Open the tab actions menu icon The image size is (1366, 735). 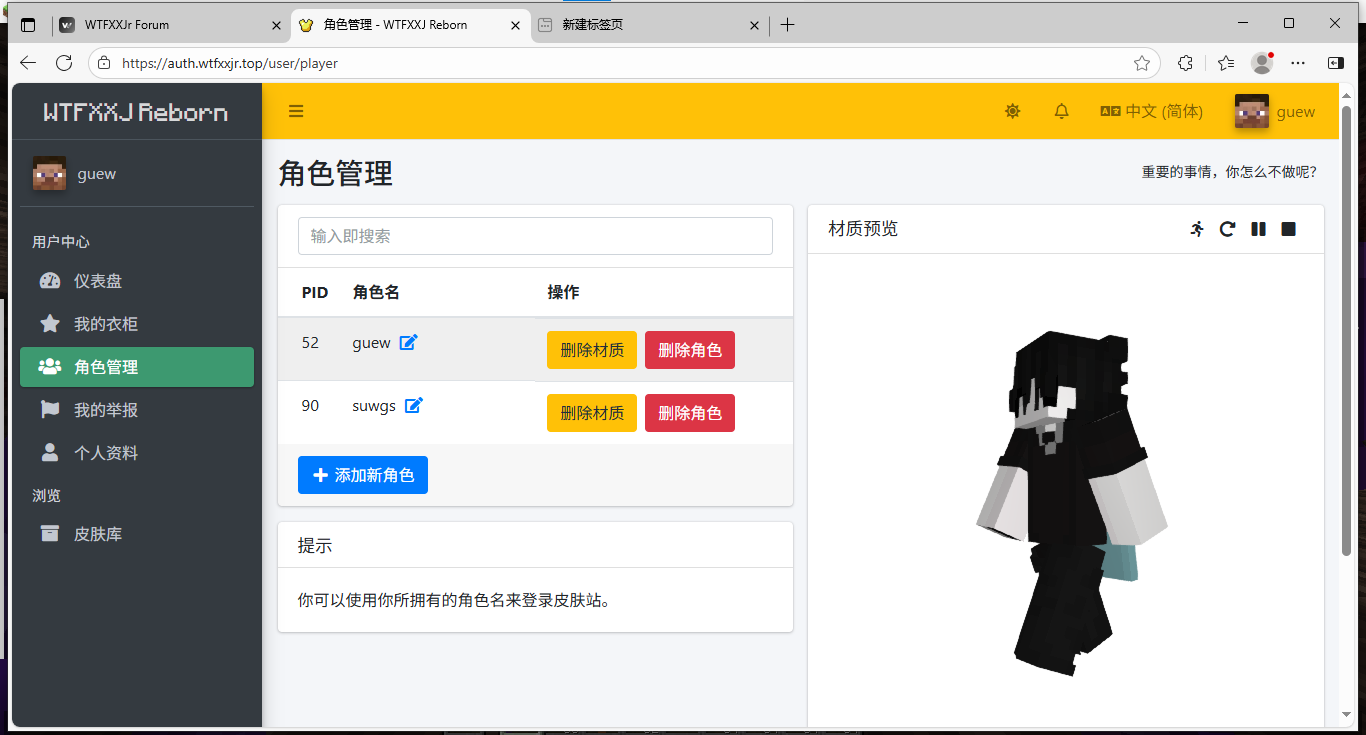pyautogui.click(x=27, y=25)
